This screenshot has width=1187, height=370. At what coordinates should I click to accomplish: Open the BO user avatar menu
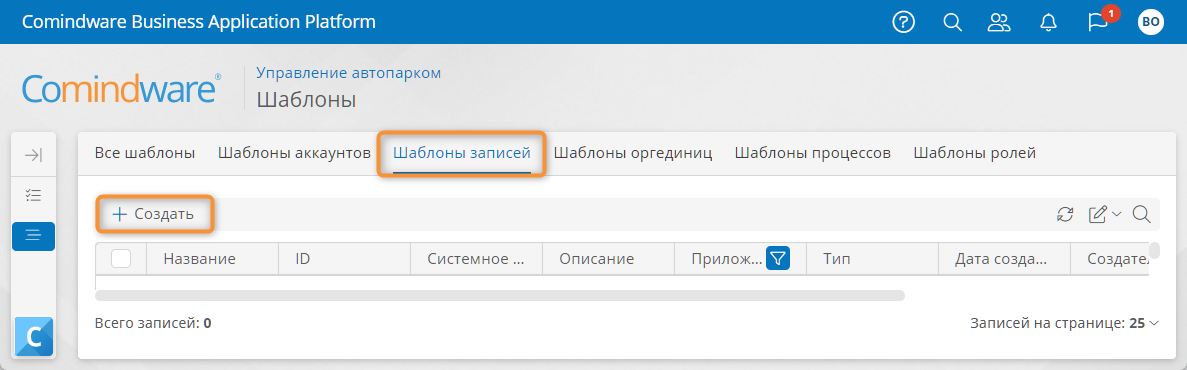pos(1150,22)
